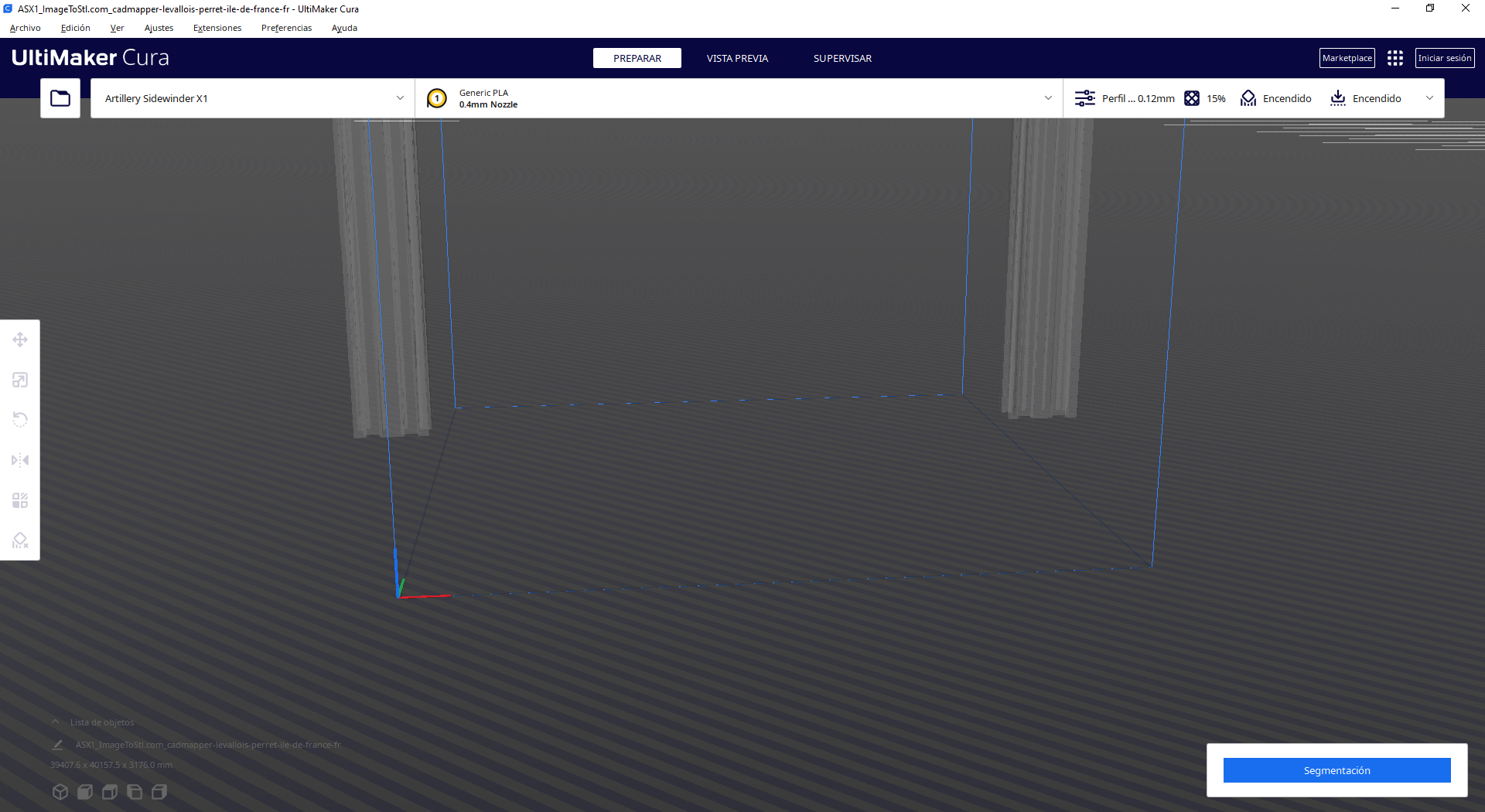Screen dimensions: 1485x812
Task: Expand the Generic PLA material dropdown
Action: (x=1048, y=98)
